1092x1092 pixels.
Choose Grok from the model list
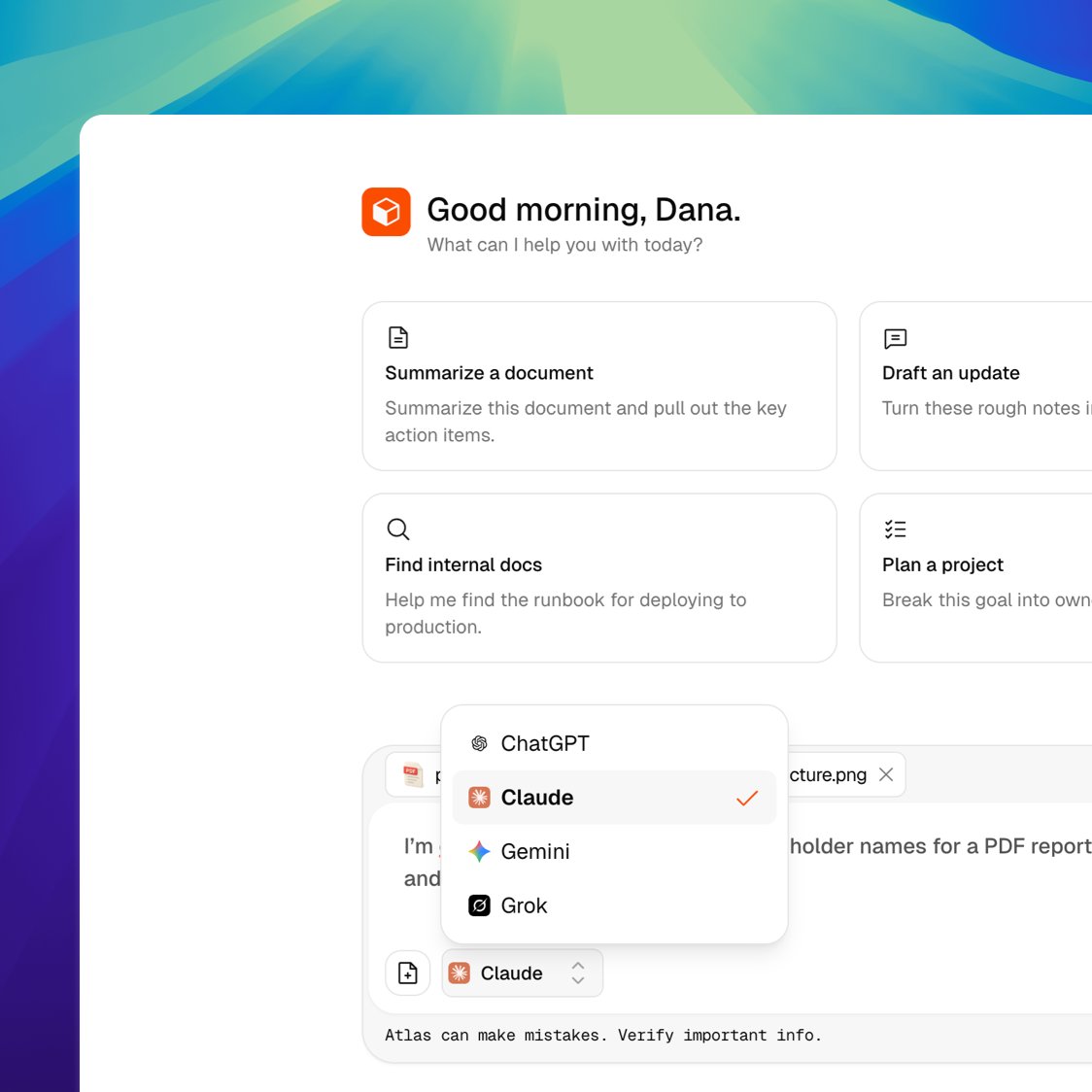614,905
